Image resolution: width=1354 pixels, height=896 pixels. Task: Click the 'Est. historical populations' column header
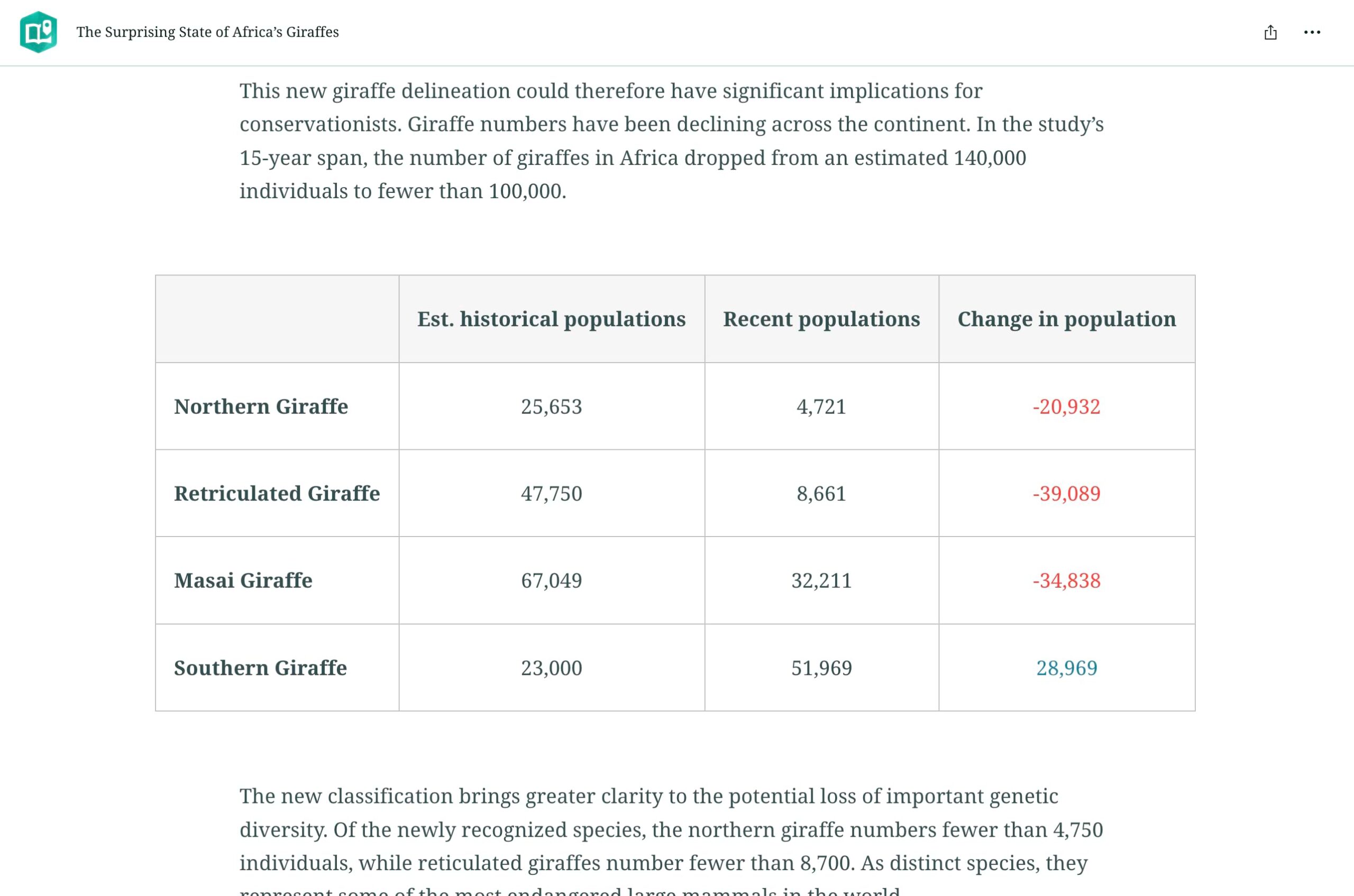[x=551, y=319]
